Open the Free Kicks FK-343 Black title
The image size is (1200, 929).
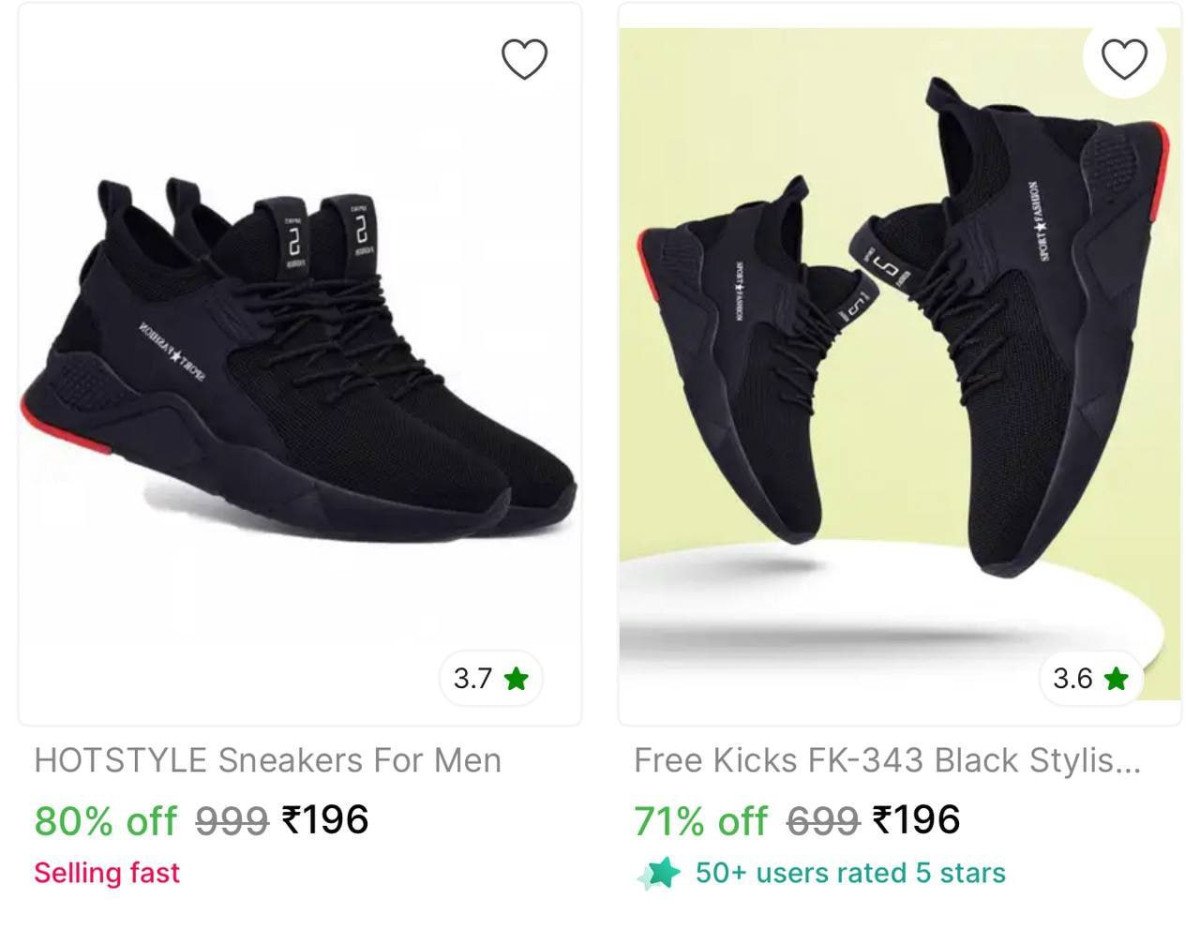(887, 760)
